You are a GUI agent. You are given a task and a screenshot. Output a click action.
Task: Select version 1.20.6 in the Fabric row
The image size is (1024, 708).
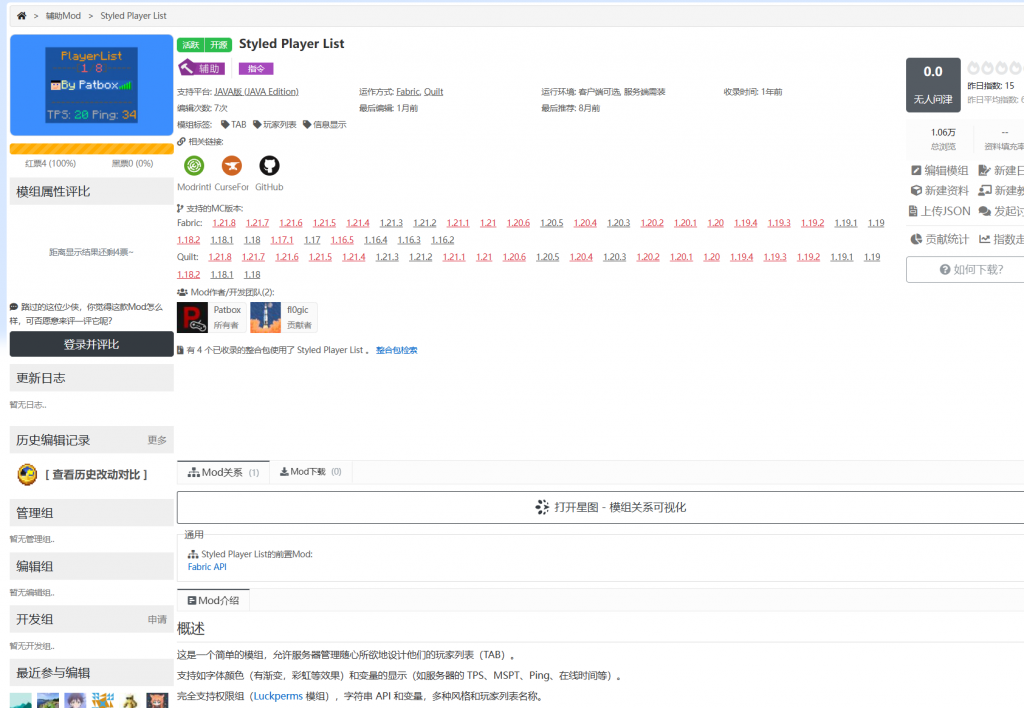519,223
